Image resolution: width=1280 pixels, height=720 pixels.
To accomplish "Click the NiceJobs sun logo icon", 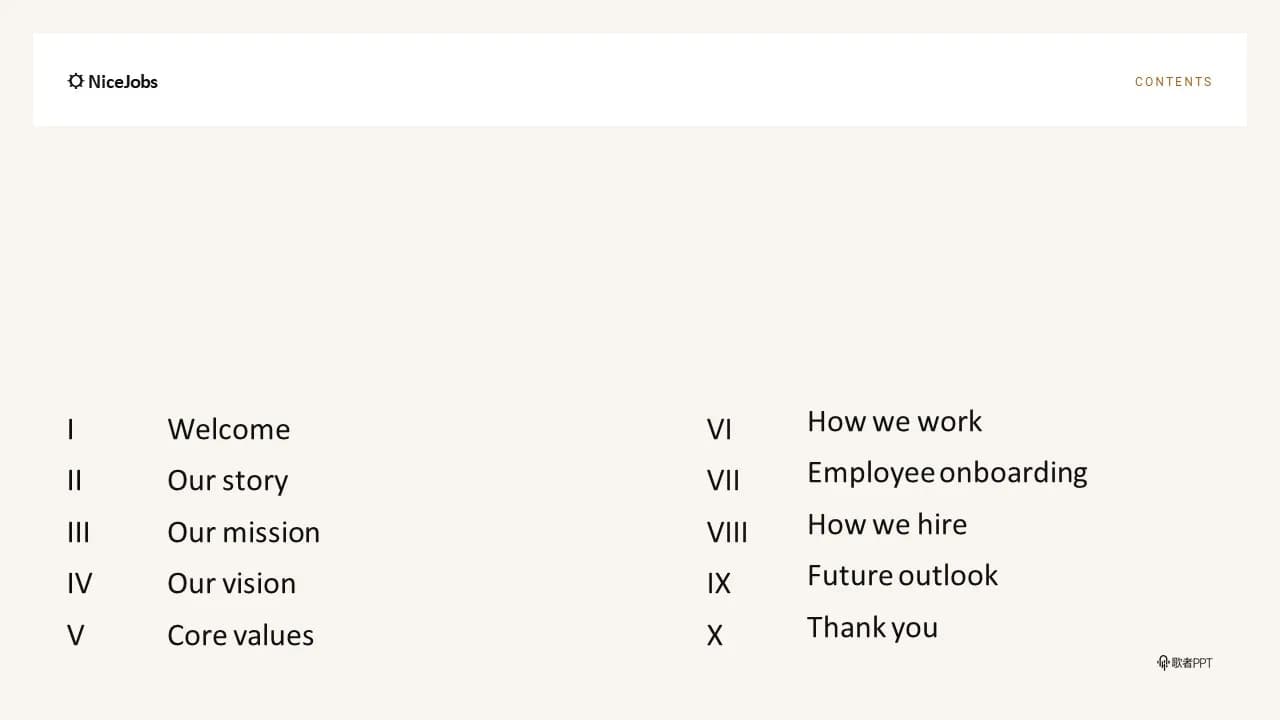I will pos(76,81).
